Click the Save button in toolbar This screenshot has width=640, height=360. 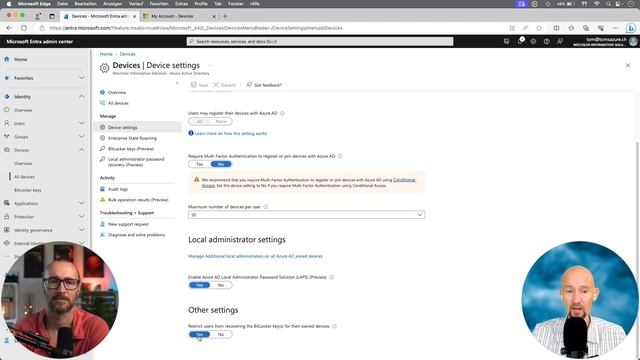click(200, 85)
